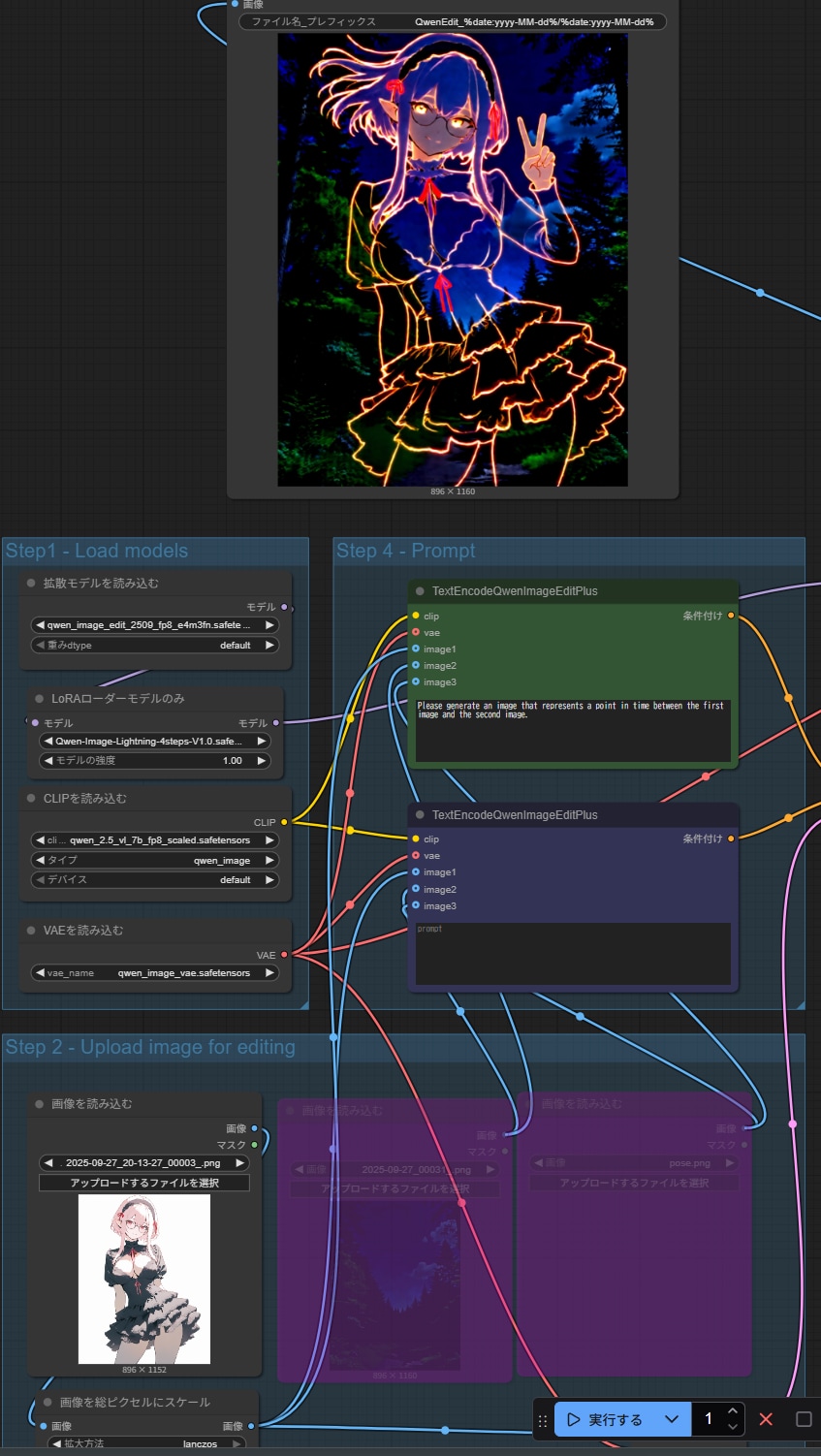Toggle collapse dot of VAEを読み込む node
This screenshot has width=821, height=1456.
pyautogui.click(x=32, y=931)
